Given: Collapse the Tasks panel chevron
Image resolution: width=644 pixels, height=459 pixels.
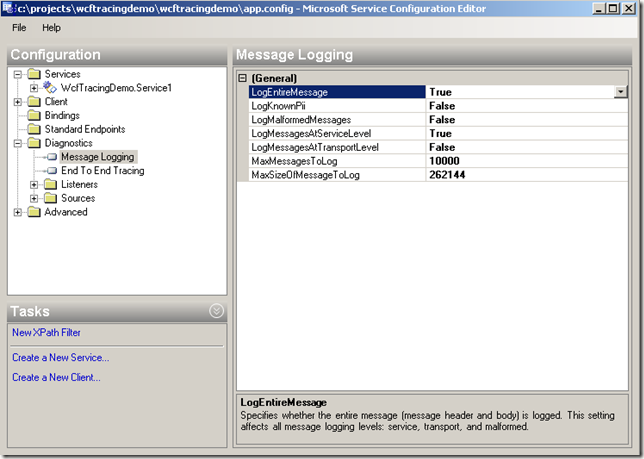Looking at the screenshot, I should coord(216,311).
